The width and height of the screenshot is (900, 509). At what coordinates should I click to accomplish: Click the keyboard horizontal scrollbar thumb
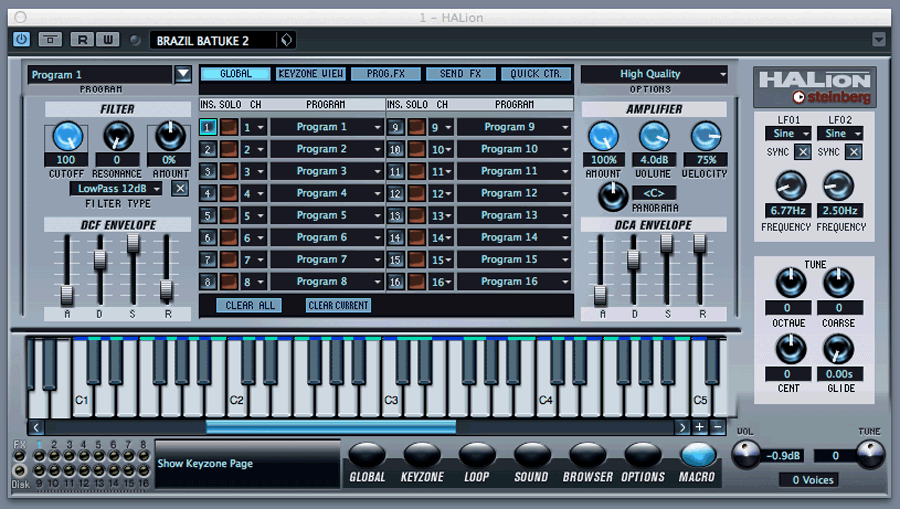click(331, 427)
